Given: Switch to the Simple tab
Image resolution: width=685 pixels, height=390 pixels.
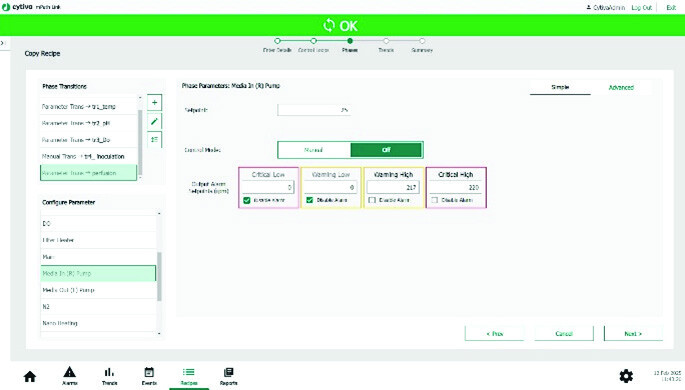Looking at the screenshot, I should tap(560, 87).
